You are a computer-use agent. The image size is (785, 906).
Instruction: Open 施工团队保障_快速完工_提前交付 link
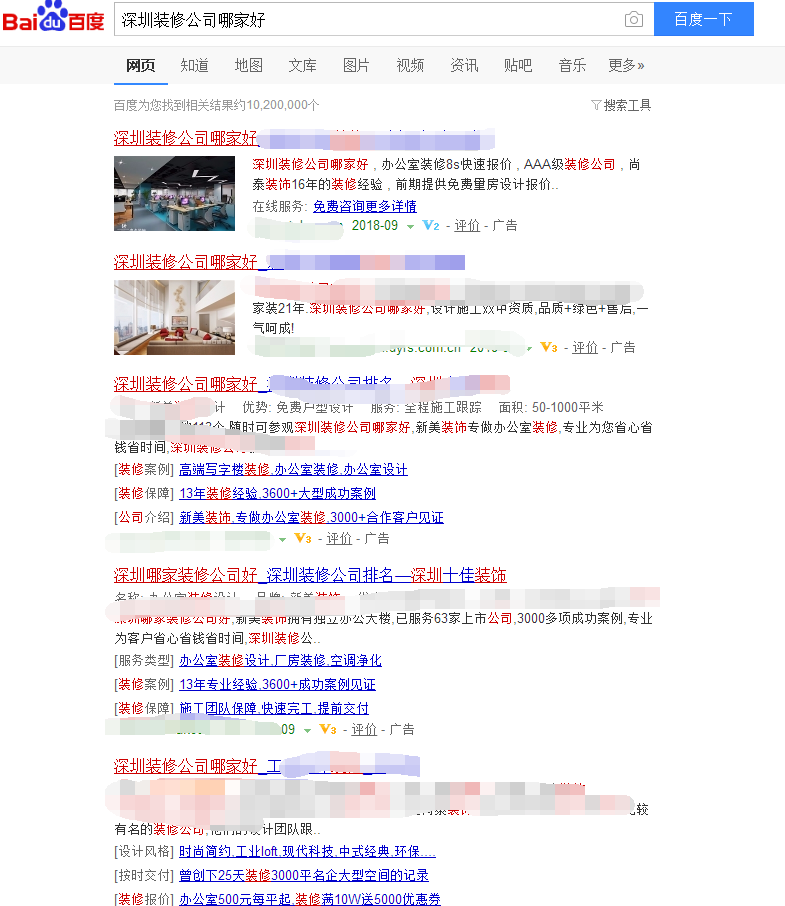click(x=274, y=708)
